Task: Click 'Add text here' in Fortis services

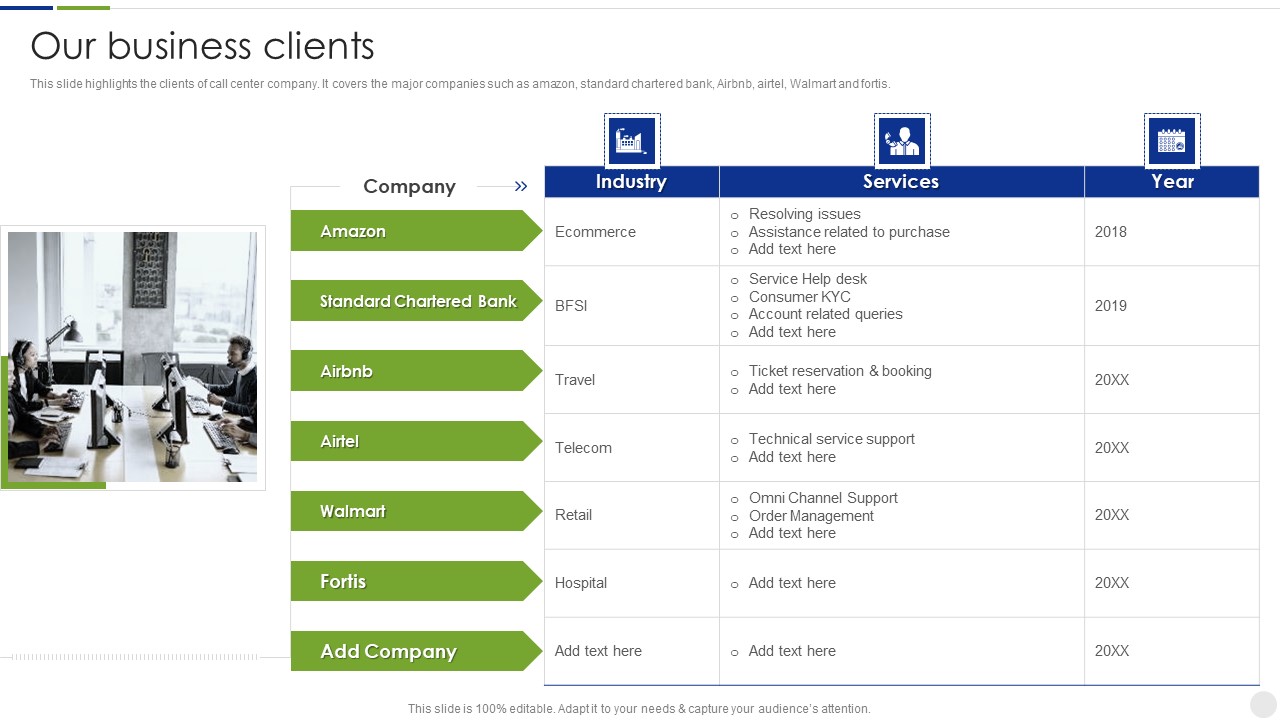Action: point(792,583)
